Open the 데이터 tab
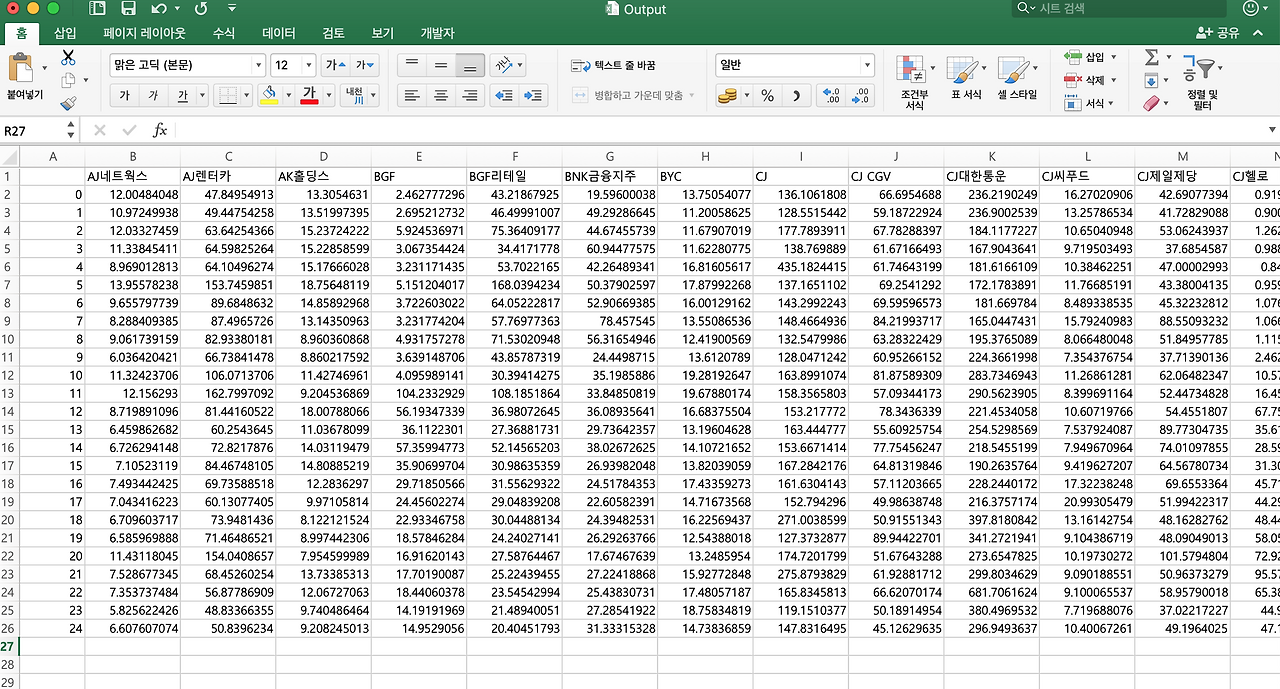The width and height of the screenshot is (1280, 689). (279, 33)
